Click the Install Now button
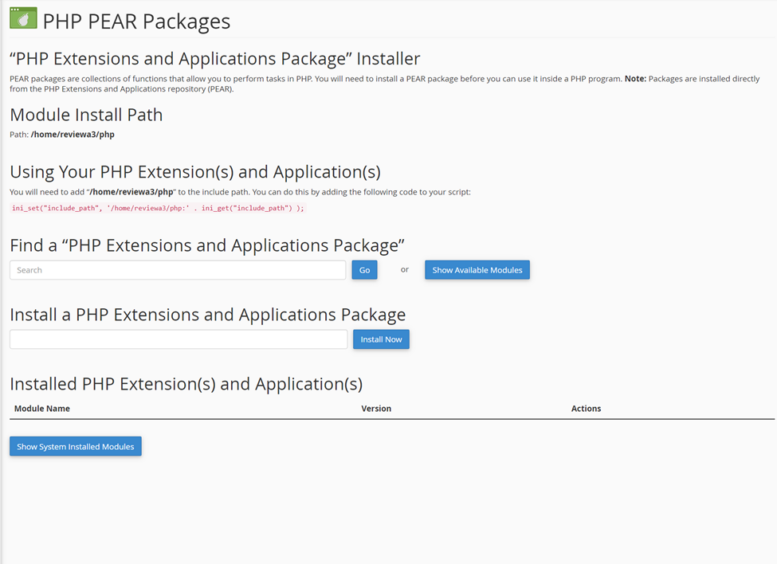The height and width of the screenshot is (564, 777). pyautogui.click(x=381, y=339)
